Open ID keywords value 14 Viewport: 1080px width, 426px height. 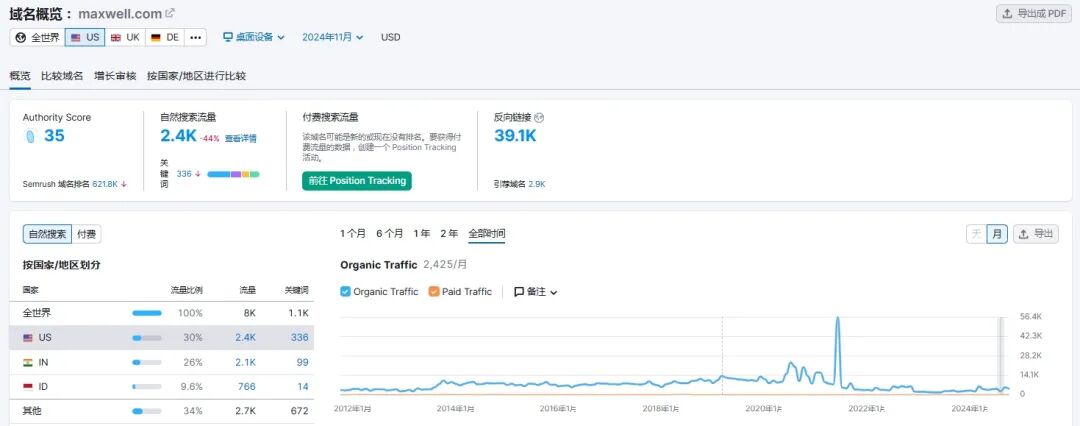point(303,387)
